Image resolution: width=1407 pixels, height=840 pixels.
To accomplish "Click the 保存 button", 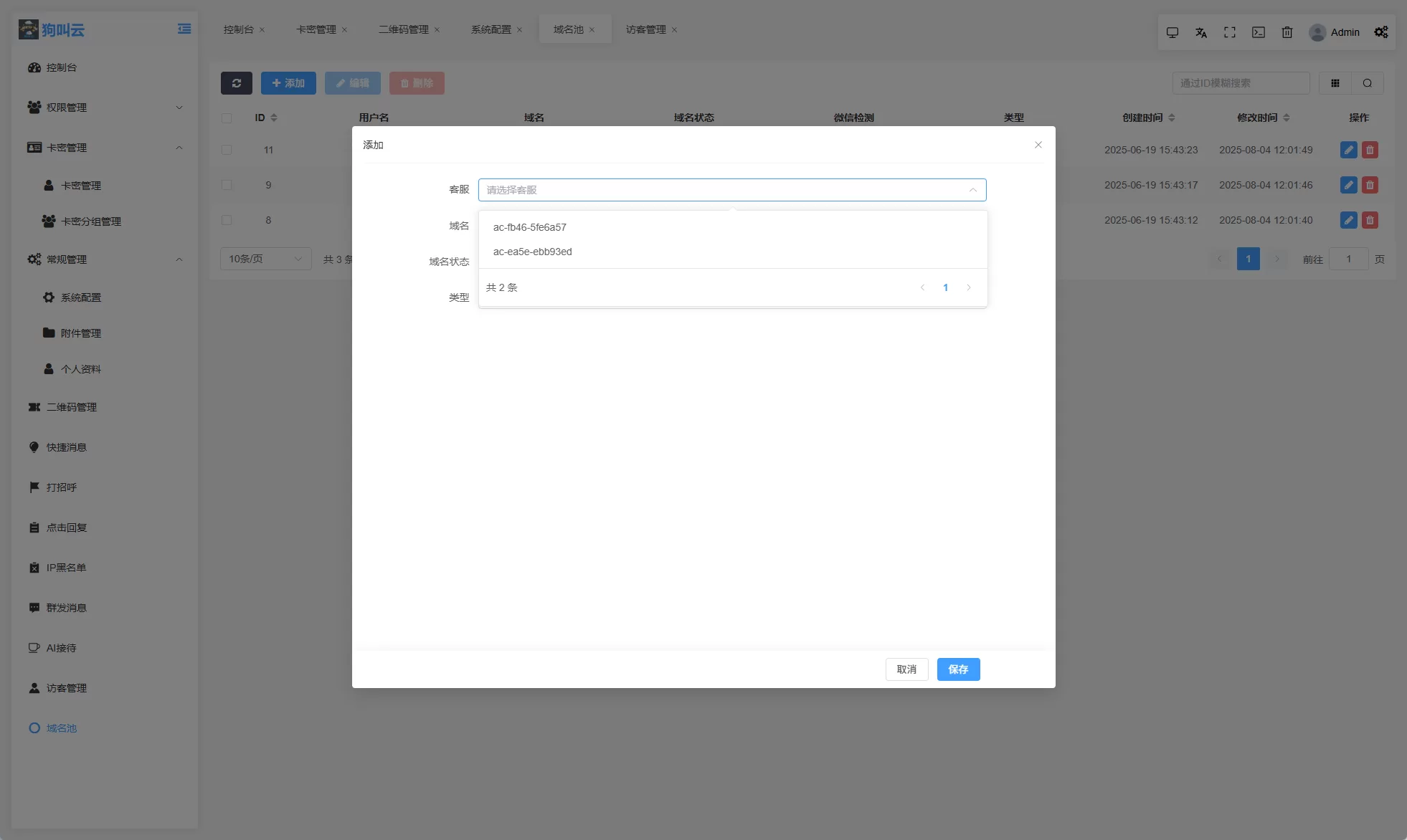I will 958,669.
